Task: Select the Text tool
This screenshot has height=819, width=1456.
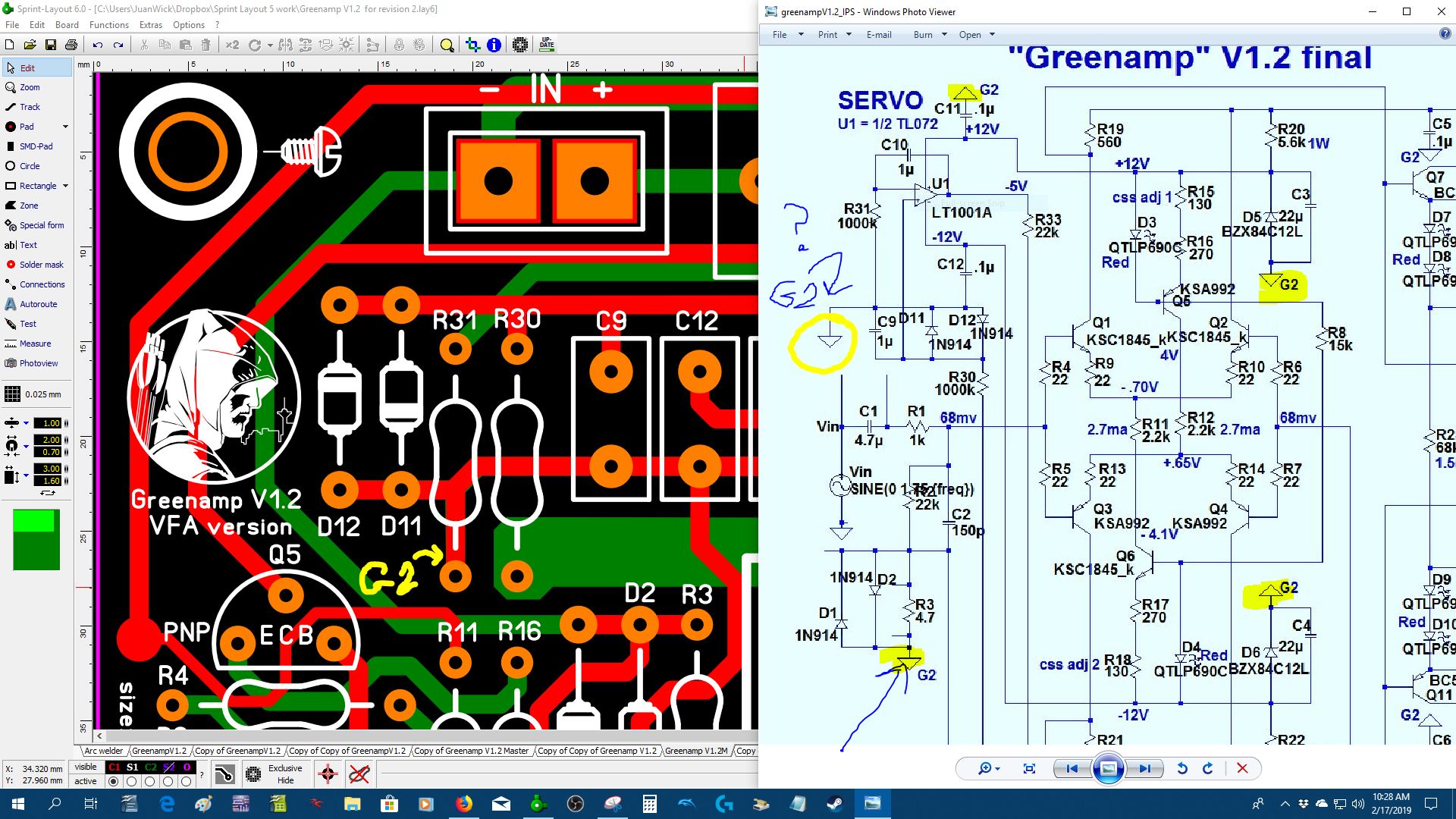Action: (36, 245)
